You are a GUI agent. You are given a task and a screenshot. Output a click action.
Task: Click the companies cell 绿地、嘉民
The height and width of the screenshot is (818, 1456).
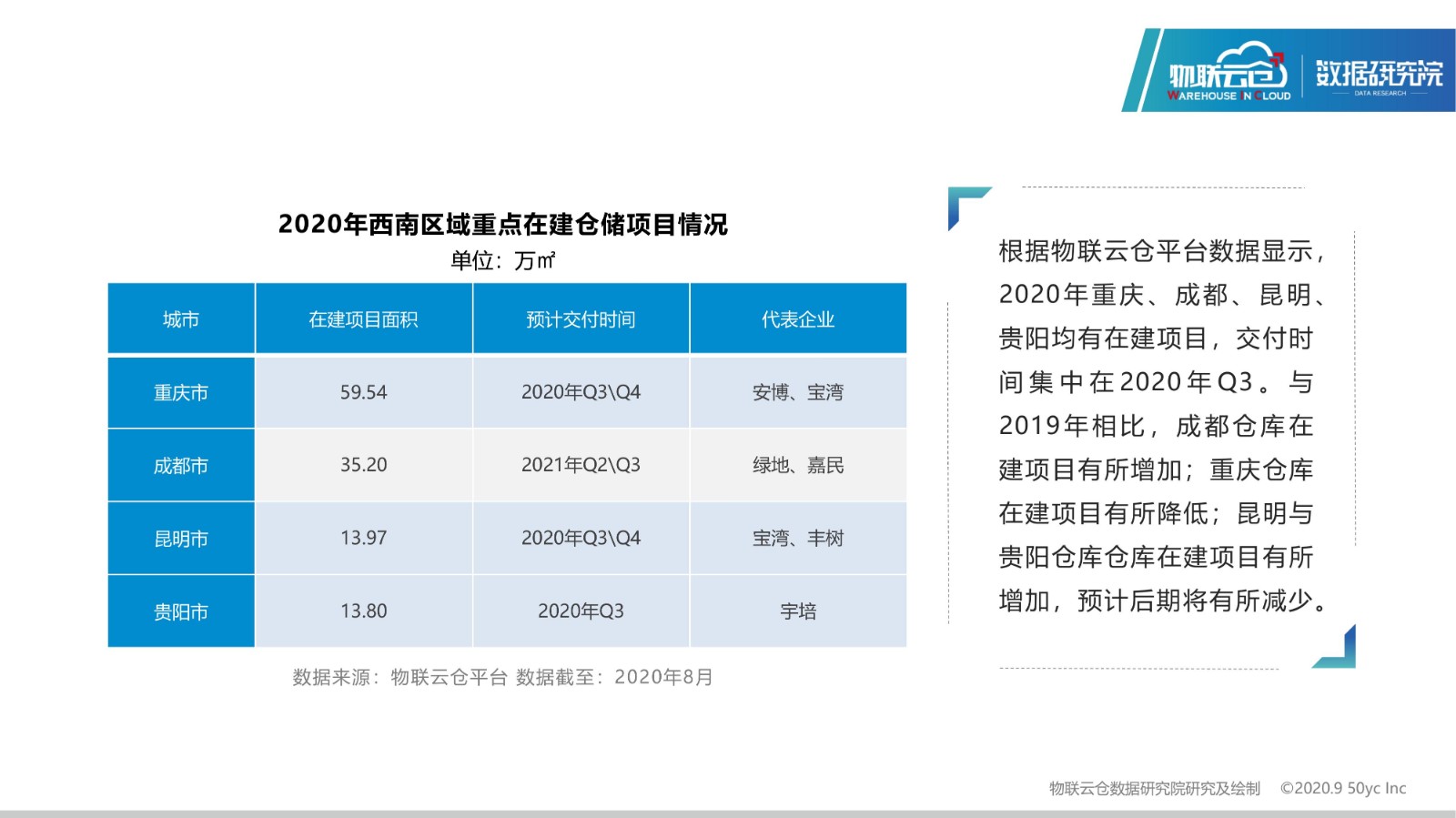coord(798,465)
